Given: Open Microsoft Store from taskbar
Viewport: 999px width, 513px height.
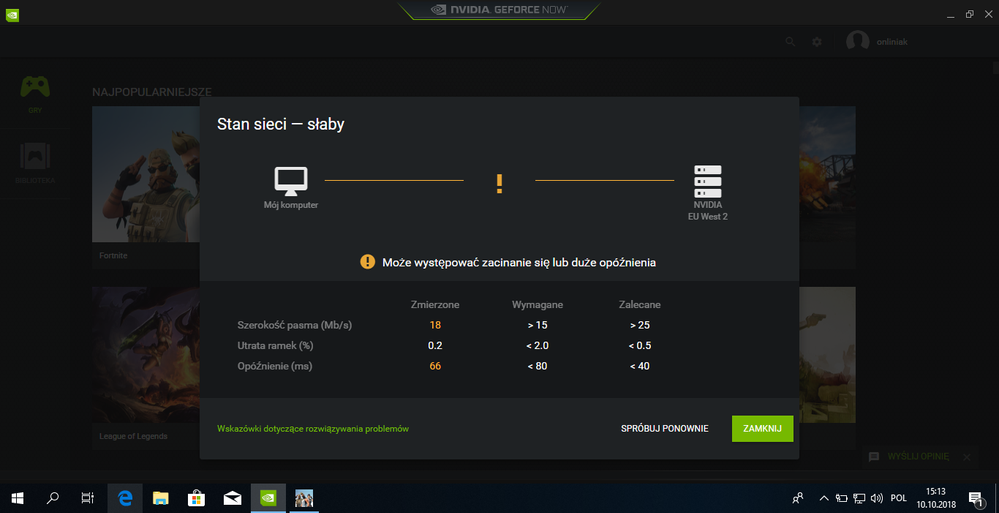Looking at the screenshot, I should pyautogui.click(x=196, y=498).
